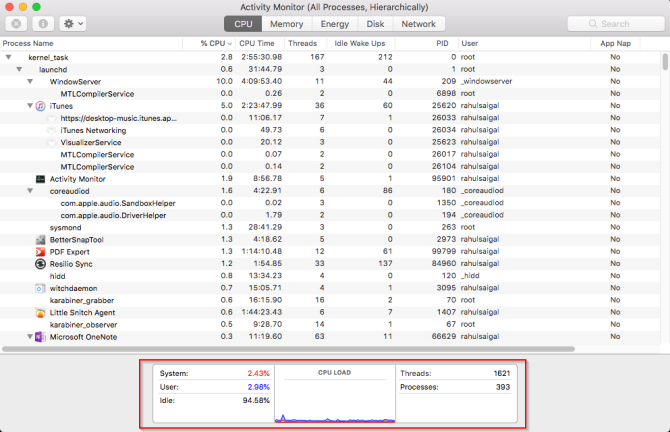
Task: Click Threads count 1621
Action: pyautogui.click(x=502, y=373)
